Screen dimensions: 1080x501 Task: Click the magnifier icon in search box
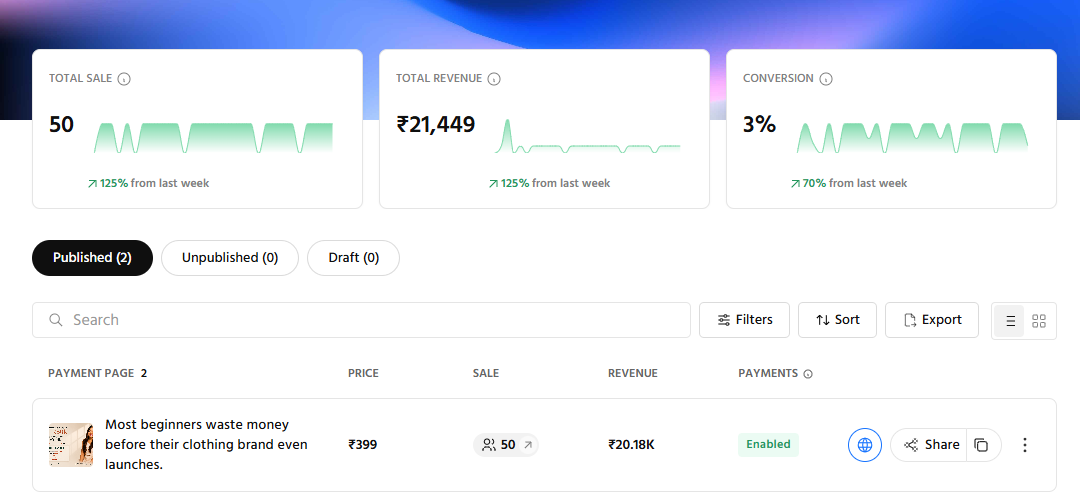pyautogui.click(x=56, y=320)
